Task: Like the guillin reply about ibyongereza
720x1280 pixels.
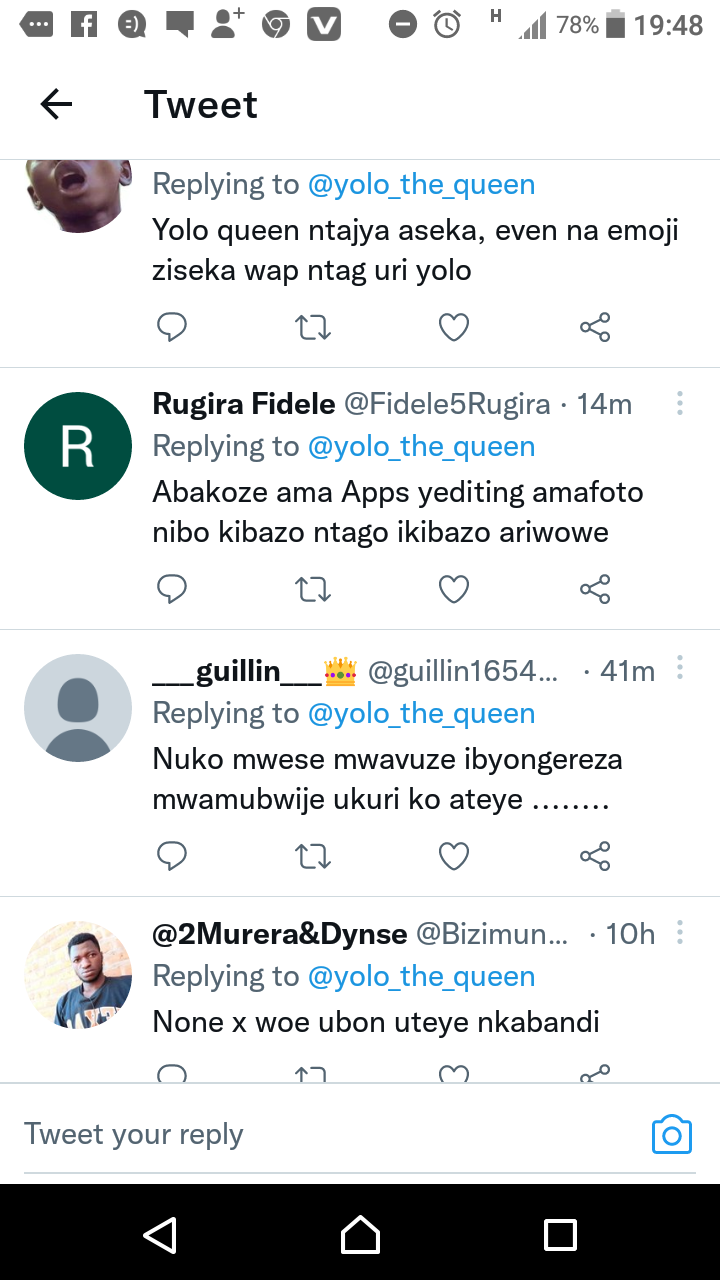Action: point(454,856)
